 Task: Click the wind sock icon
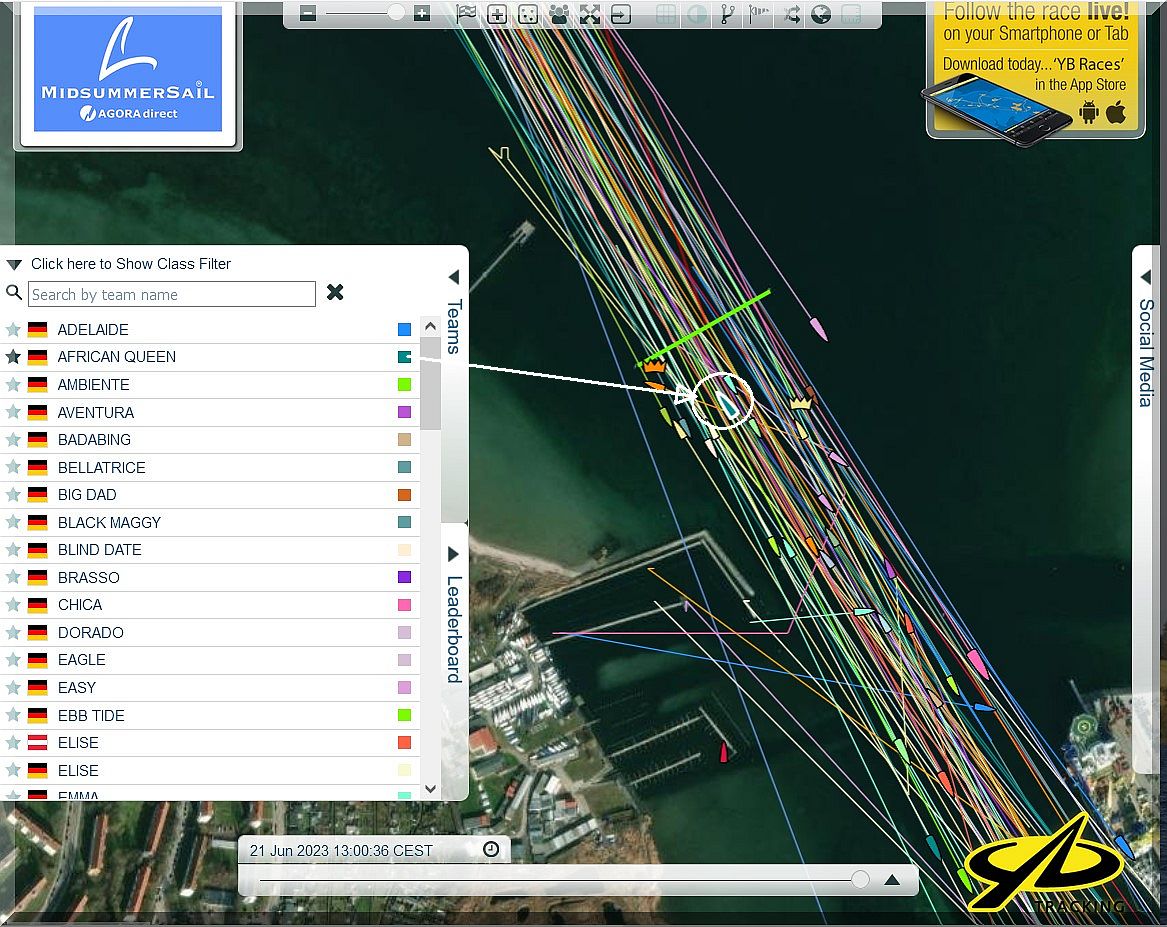coord(760,14)
